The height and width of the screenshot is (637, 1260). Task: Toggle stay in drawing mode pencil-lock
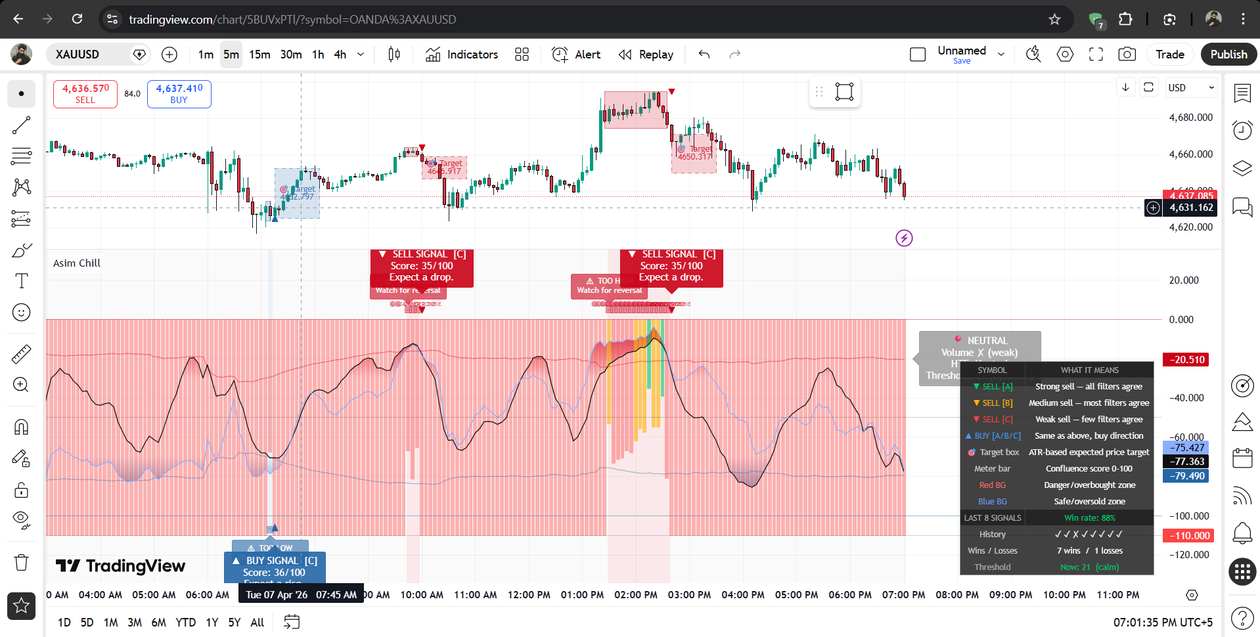pos(21,458)
